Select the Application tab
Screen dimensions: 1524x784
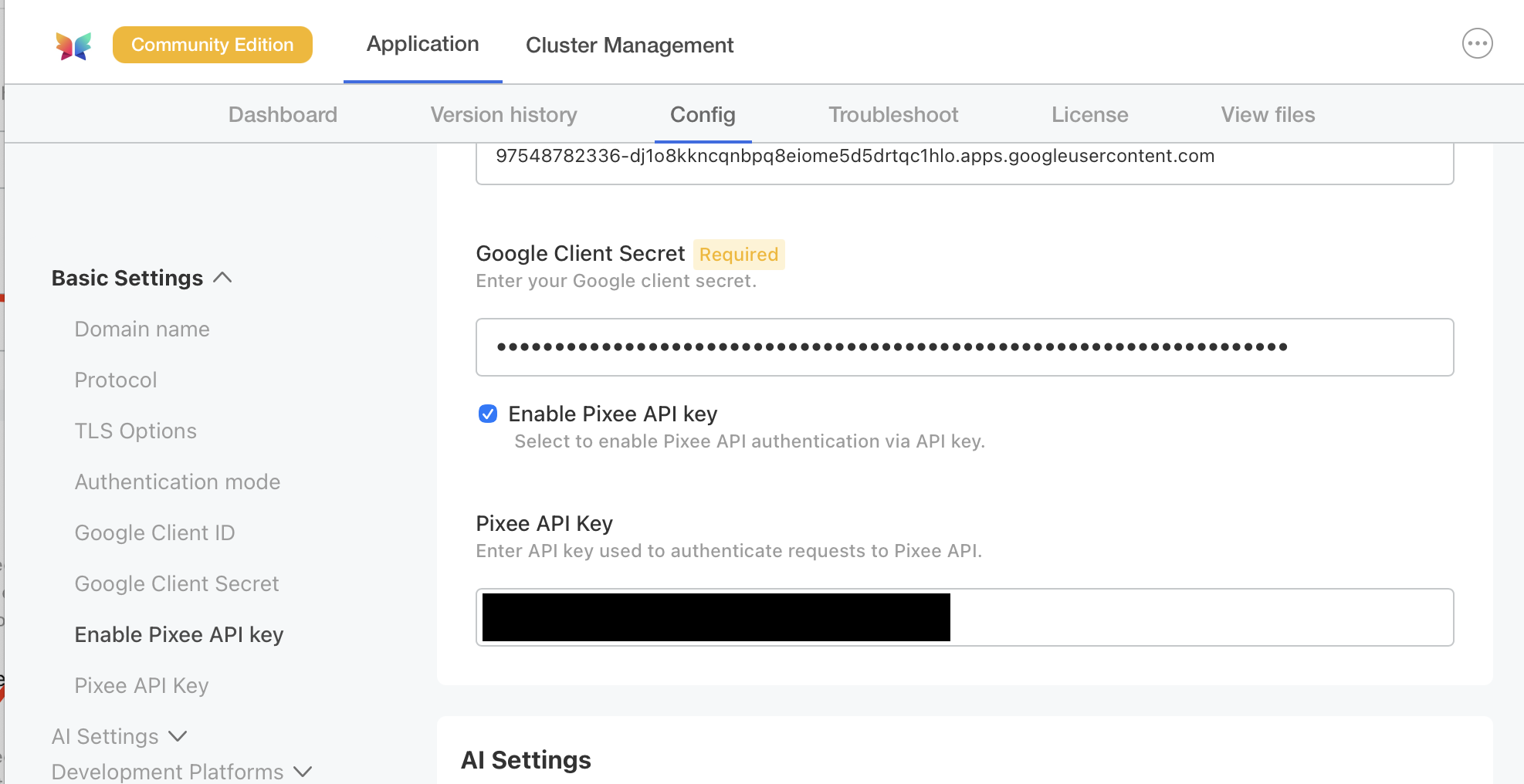[x=422, y=44]
